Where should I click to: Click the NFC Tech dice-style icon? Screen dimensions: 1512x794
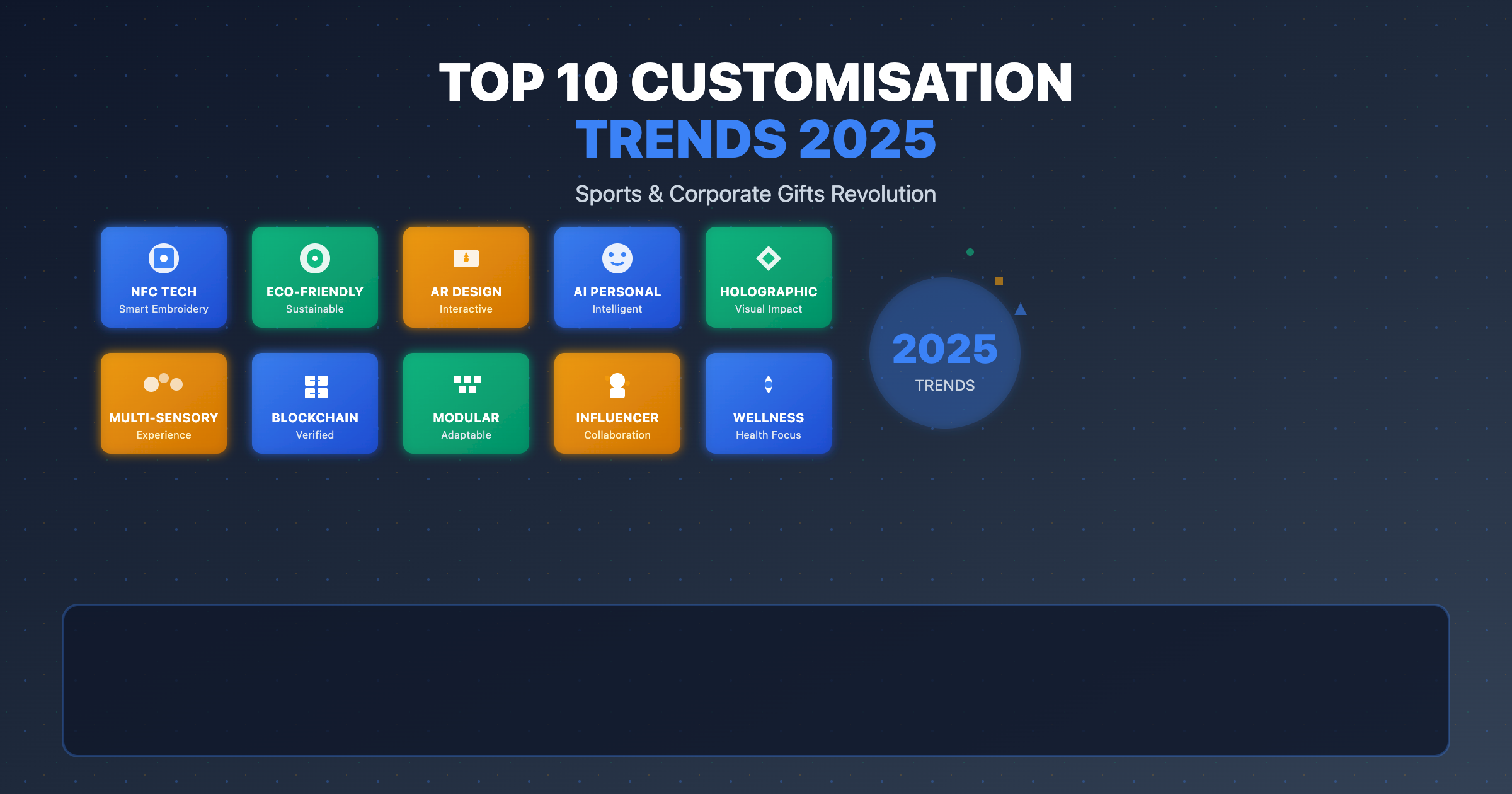pos(163,259)
